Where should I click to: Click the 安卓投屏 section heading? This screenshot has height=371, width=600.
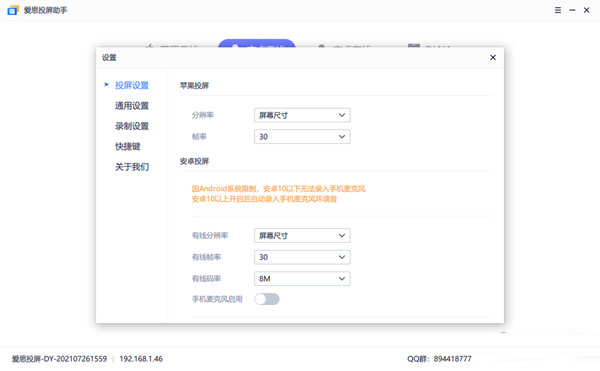(194, 161)
